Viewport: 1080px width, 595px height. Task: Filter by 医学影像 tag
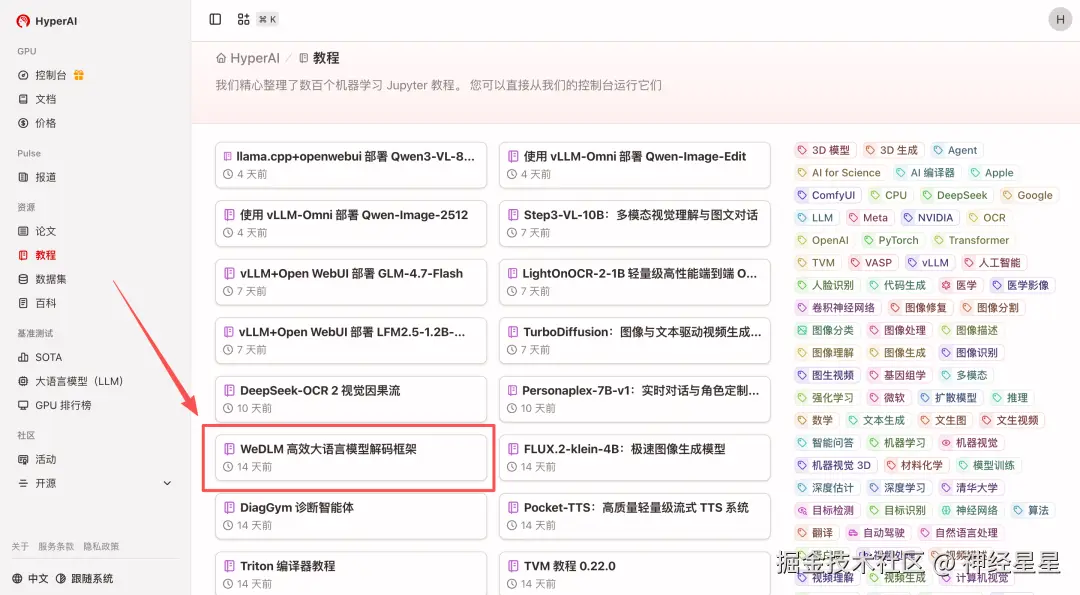[x=1021, y=285]
